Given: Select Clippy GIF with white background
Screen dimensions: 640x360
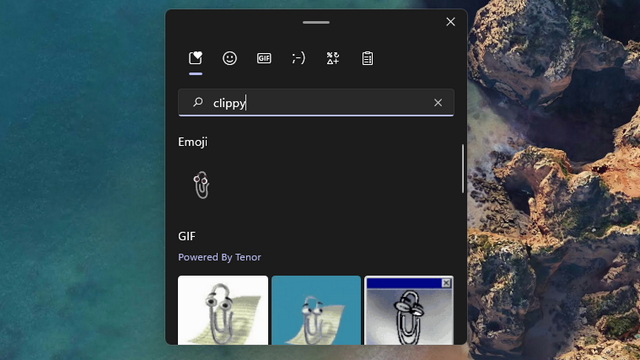Looking at the screenshot, I should pyautogui.click(x=223, y=310).
